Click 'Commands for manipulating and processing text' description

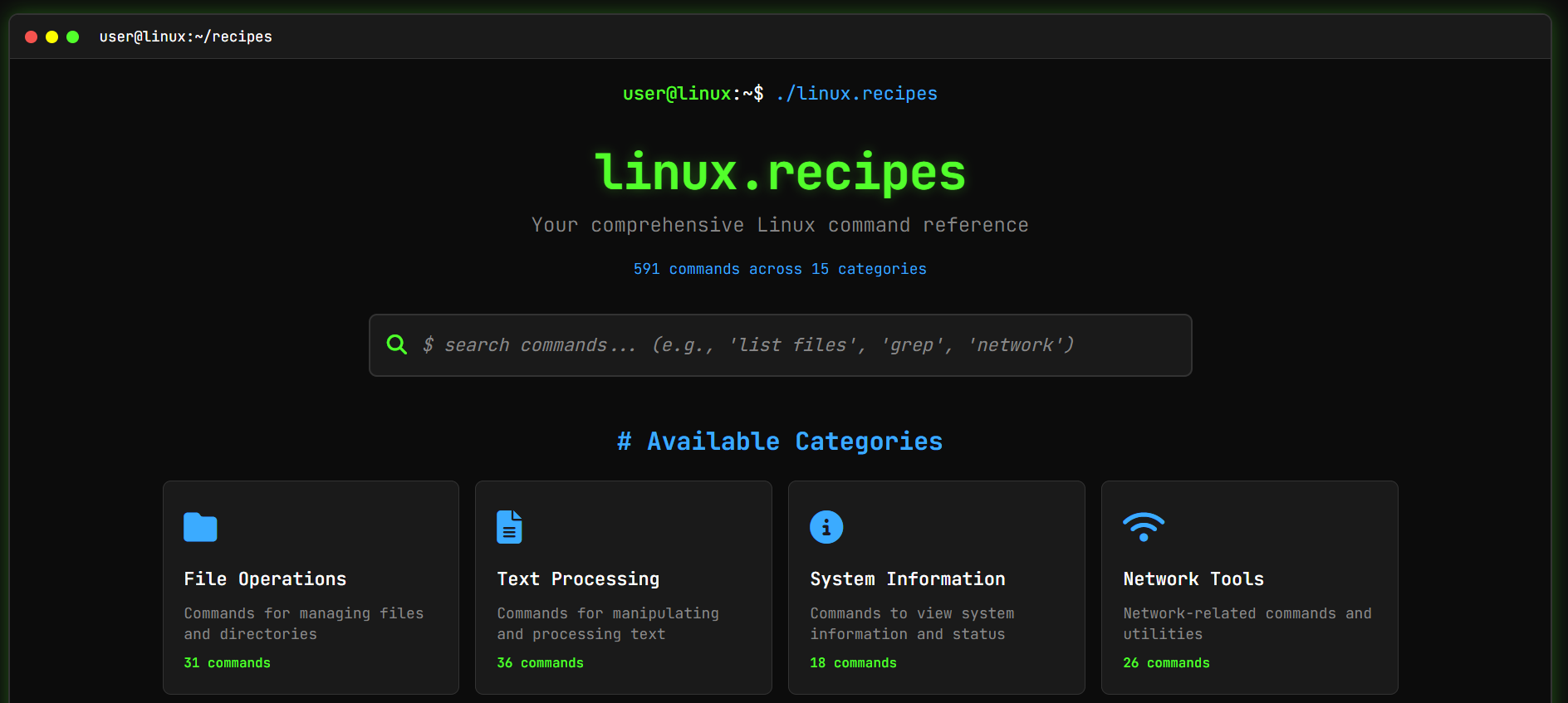[608, 623]
